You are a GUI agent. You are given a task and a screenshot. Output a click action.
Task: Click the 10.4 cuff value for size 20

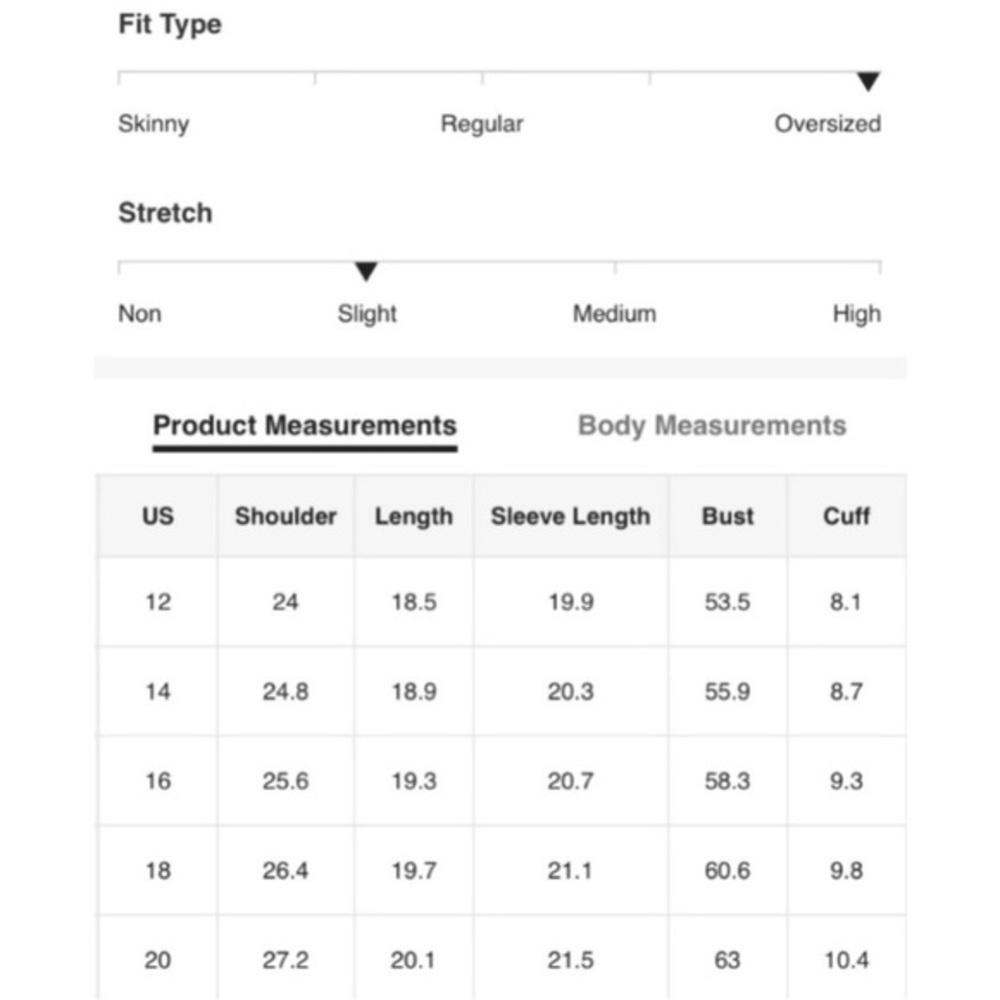pyautogui.click(x=846, y=960)
